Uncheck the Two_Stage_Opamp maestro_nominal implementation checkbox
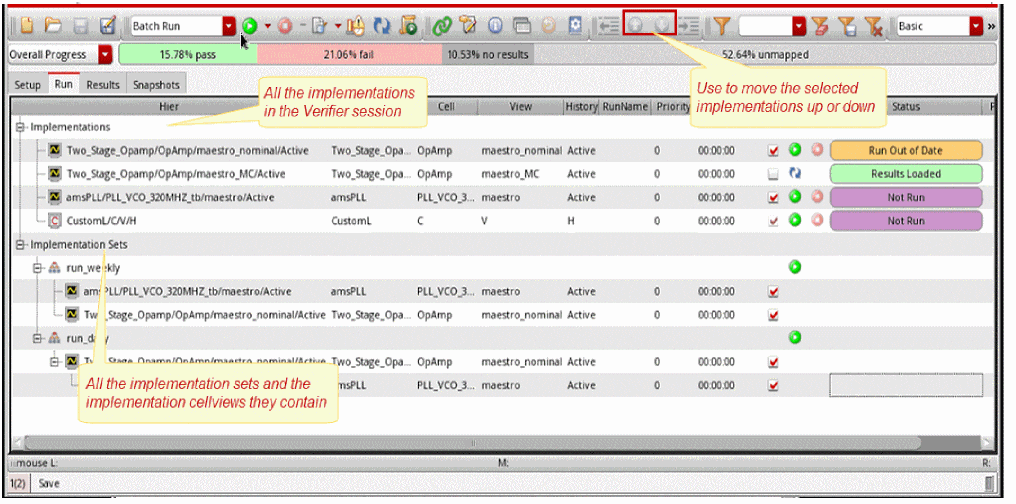 coord(773,151)
